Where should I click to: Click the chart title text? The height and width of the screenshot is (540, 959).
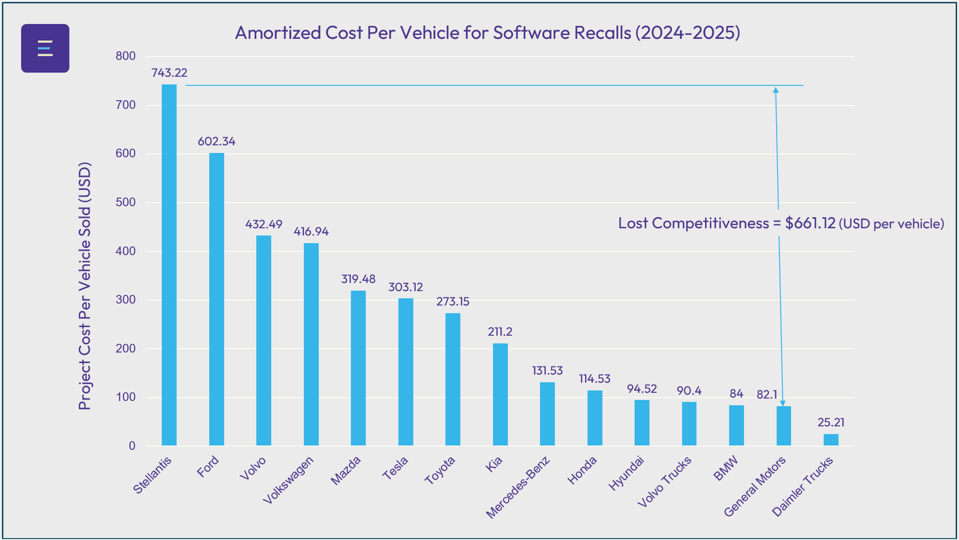pos(487,32)
